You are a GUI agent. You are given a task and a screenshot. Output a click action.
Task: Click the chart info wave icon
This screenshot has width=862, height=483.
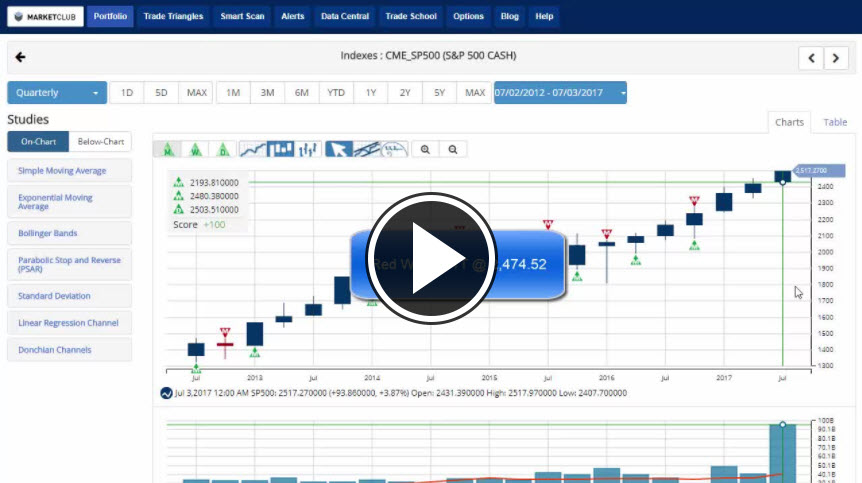click(166, 393)
